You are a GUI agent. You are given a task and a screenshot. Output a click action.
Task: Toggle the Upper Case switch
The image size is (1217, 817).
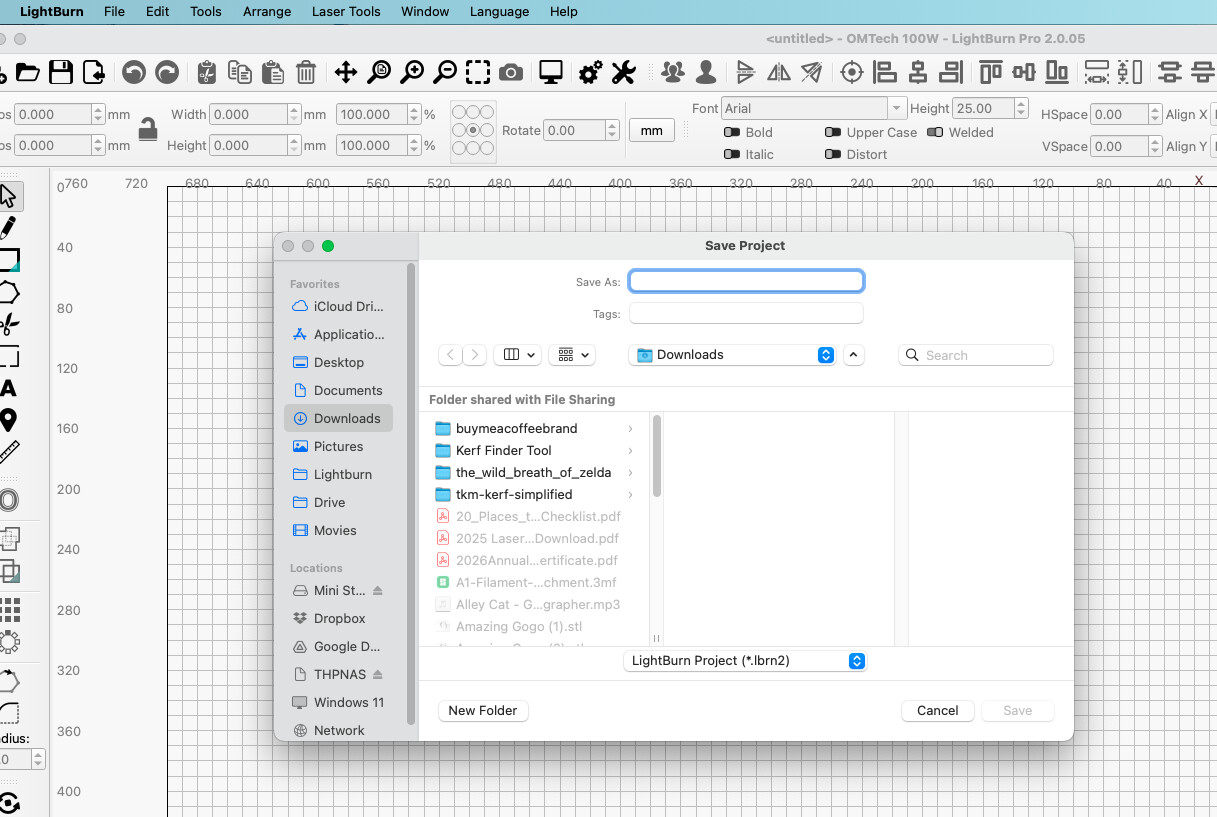[x=832, y=132]
